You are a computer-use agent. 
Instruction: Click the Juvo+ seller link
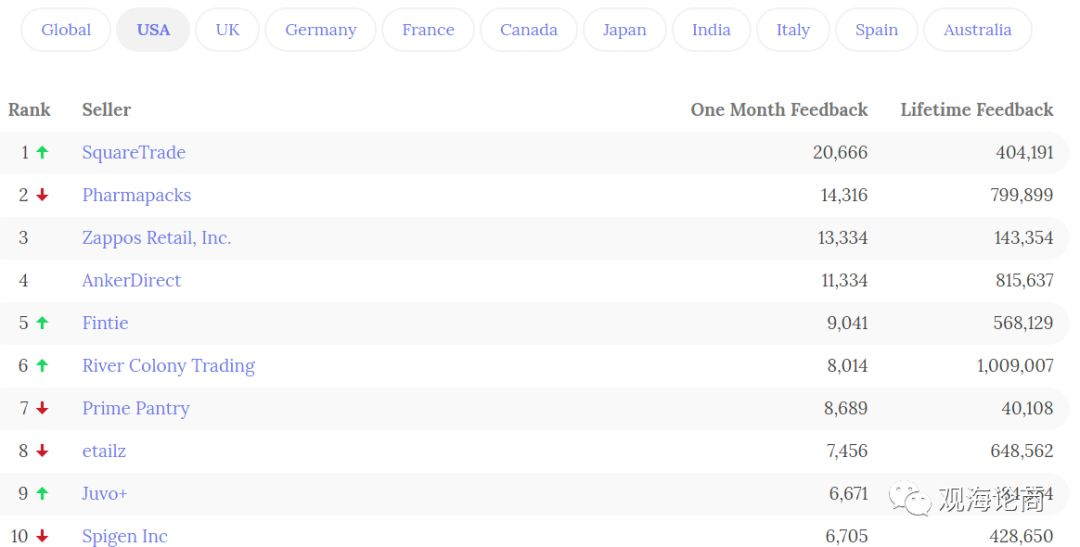click(104, 494)
